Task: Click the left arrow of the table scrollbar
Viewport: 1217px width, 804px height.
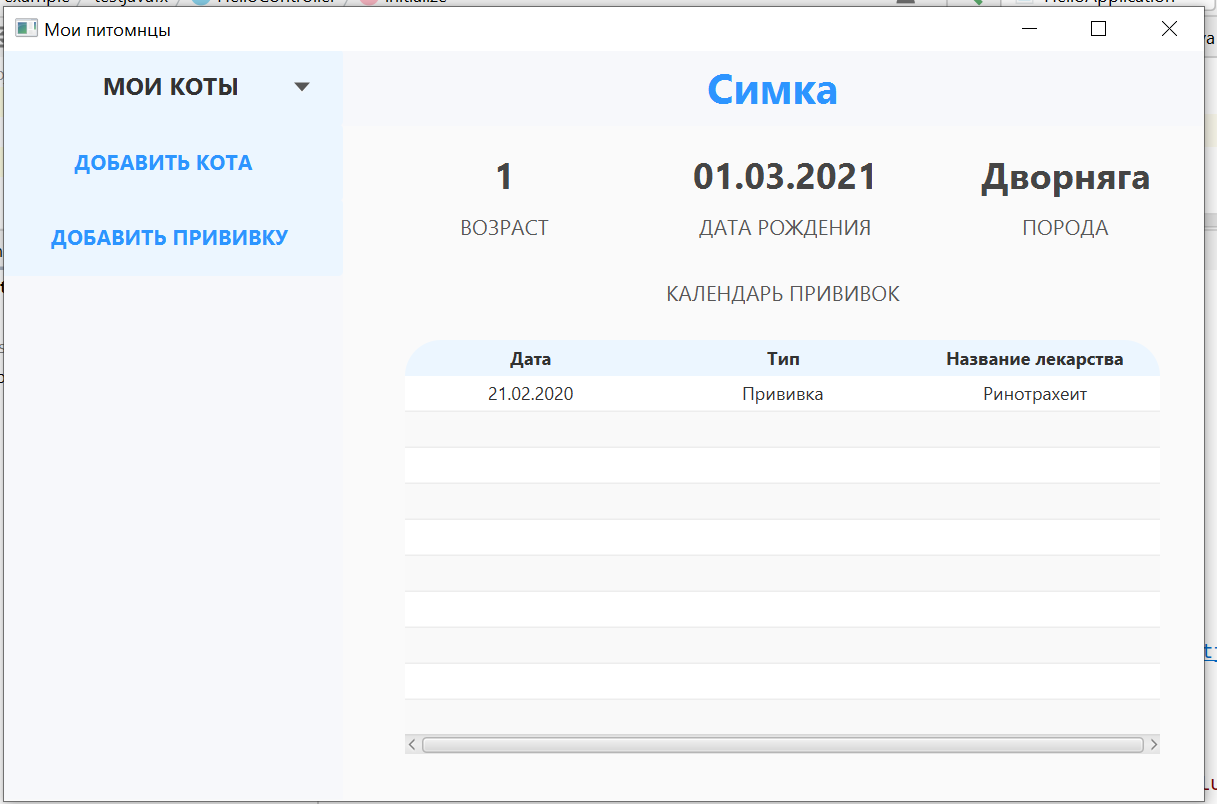Action: click(x=411, y=744)
